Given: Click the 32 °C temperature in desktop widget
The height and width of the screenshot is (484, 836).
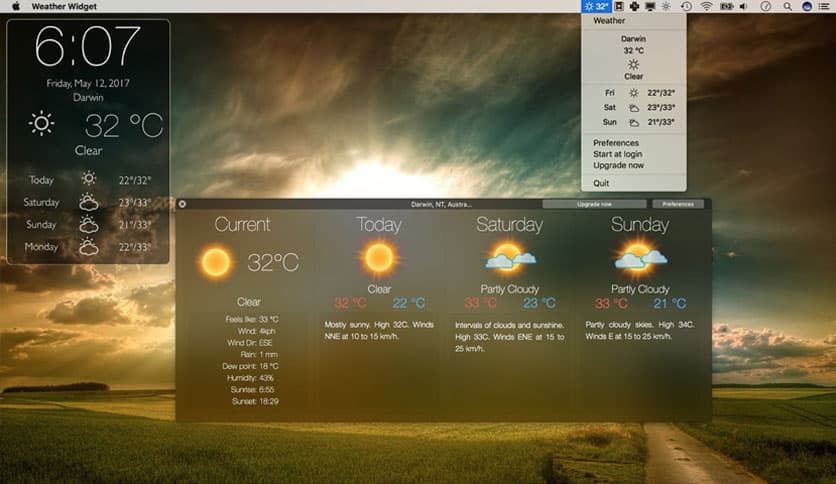Looking at the screenshot, I should click(124, 126).
